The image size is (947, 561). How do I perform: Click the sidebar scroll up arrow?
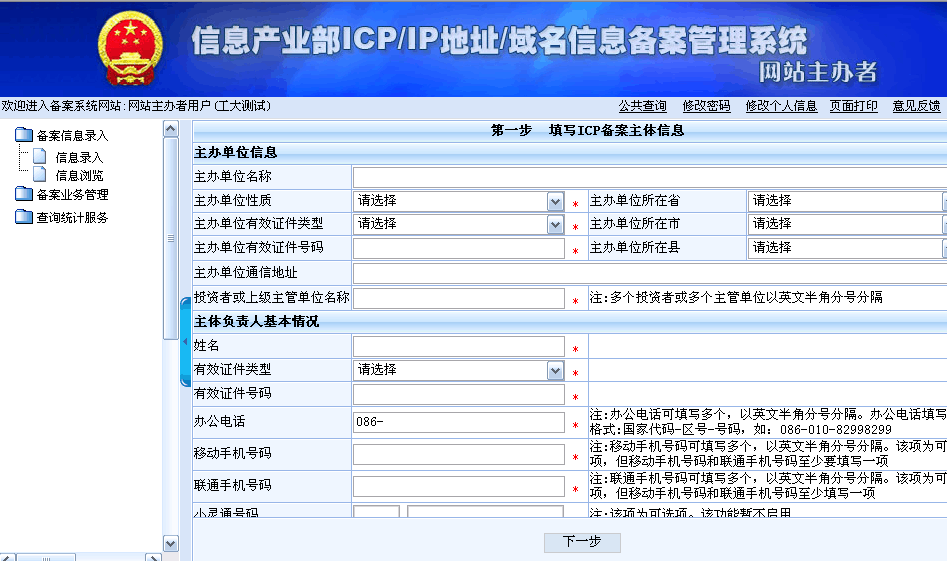[170, 130]
